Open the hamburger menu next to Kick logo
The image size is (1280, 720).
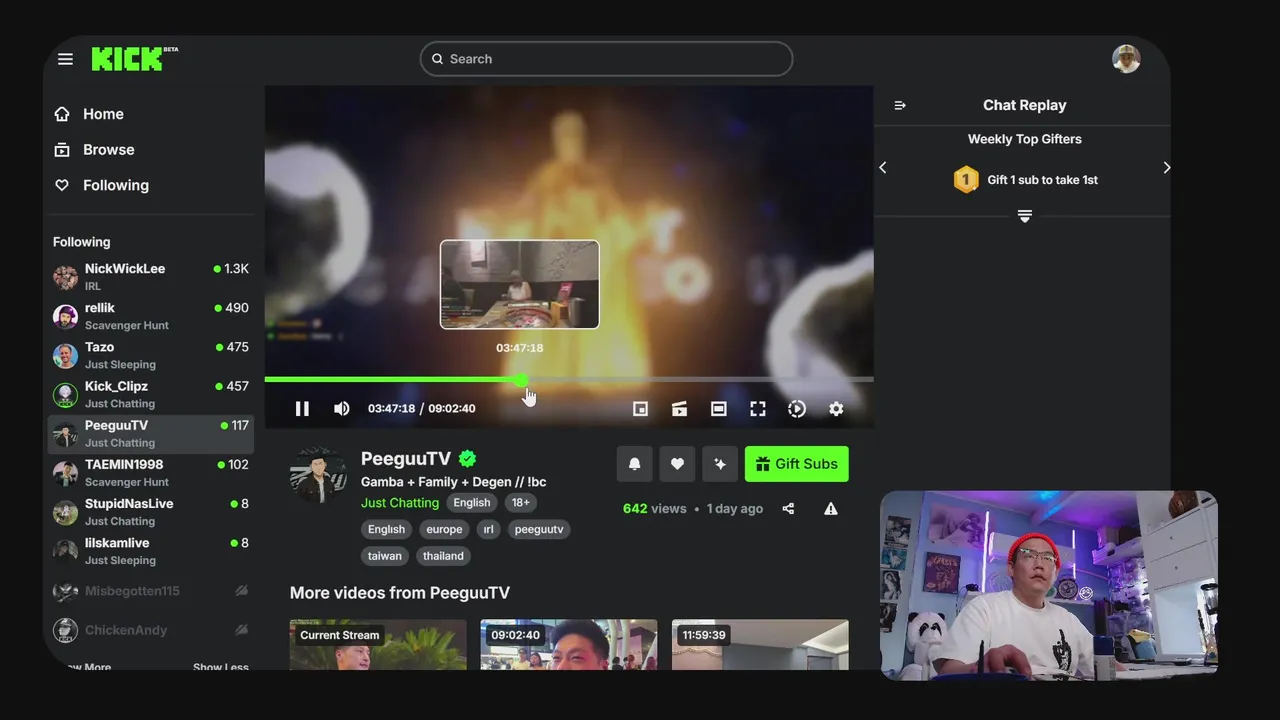tap(65, 59)
